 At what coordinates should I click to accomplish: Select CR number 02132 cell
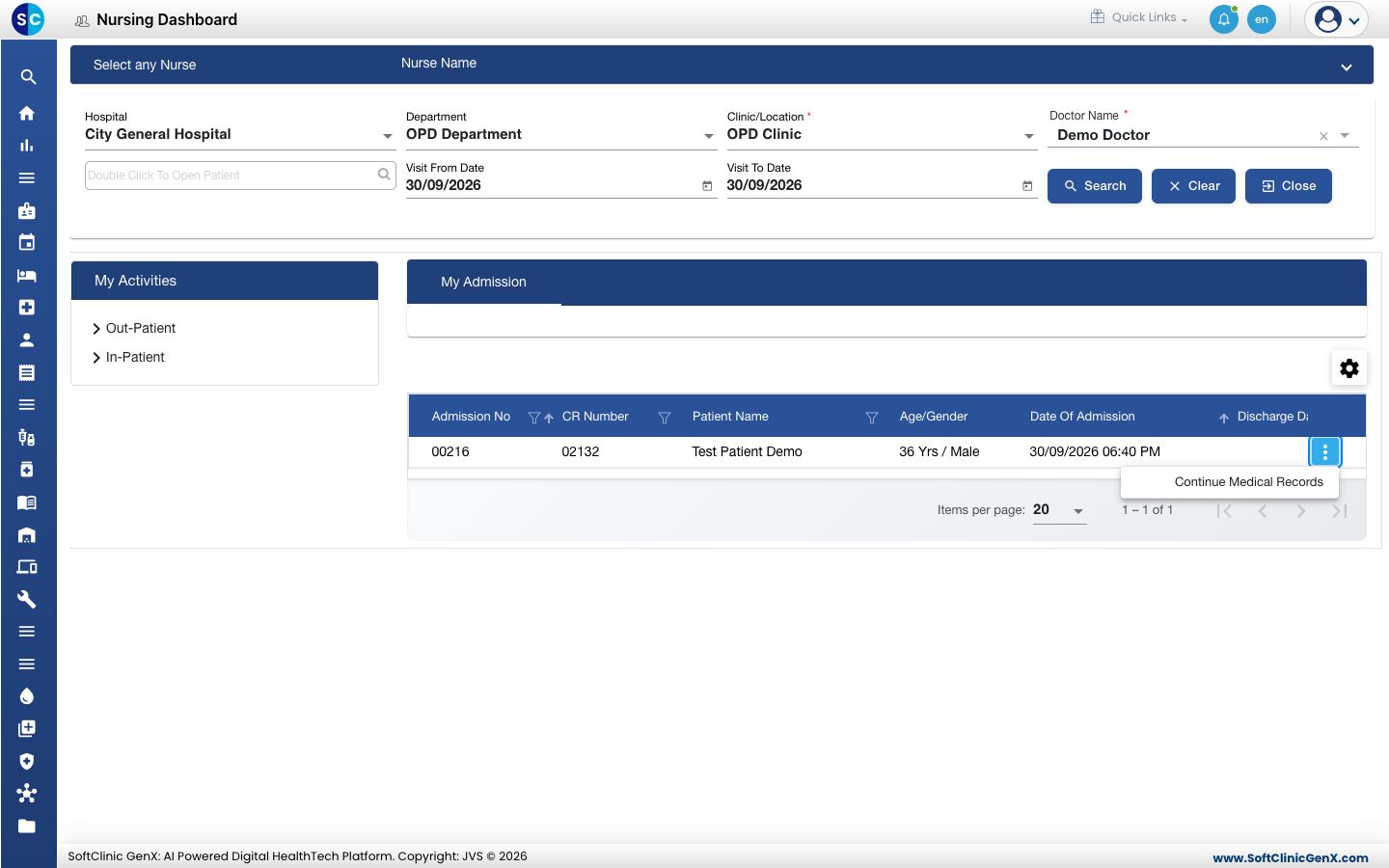(581, 451)
